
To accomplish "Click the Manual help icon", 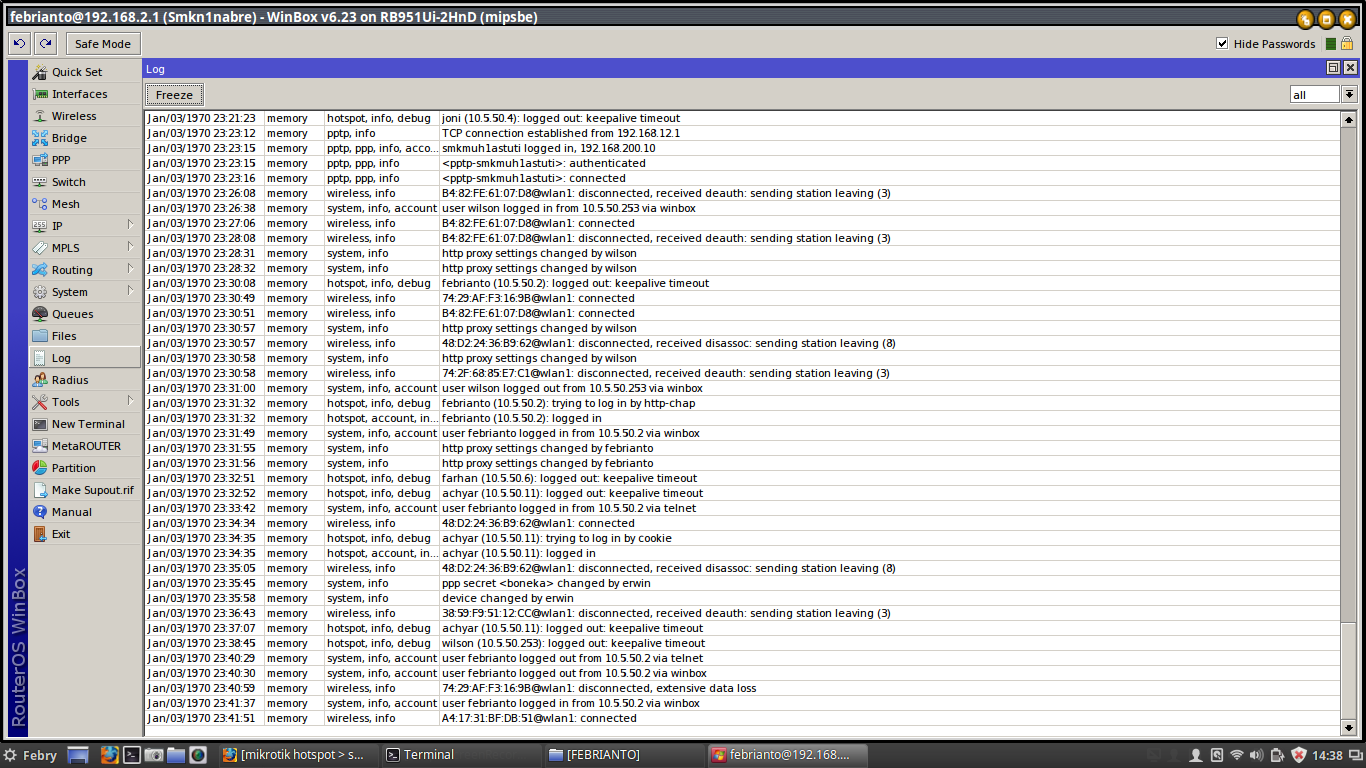I will point(40,512).
